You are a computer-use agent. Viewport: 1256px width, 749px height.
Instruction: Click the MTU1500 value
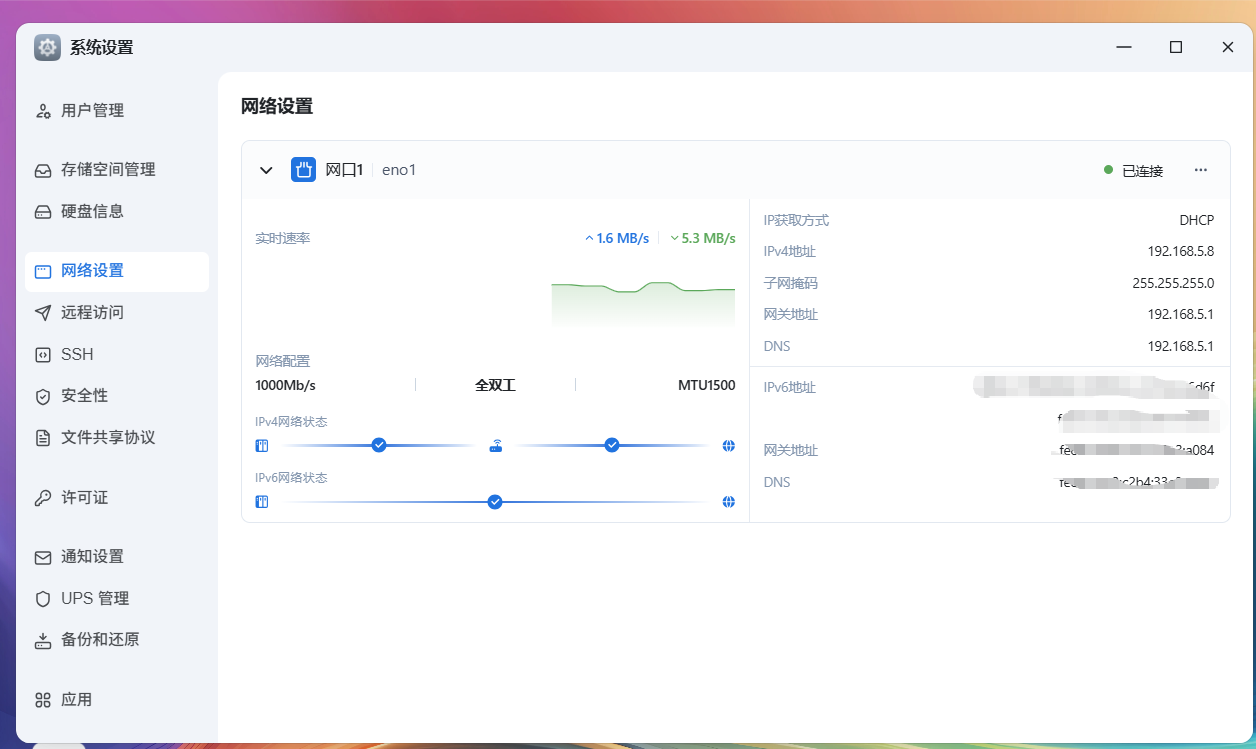707,385
